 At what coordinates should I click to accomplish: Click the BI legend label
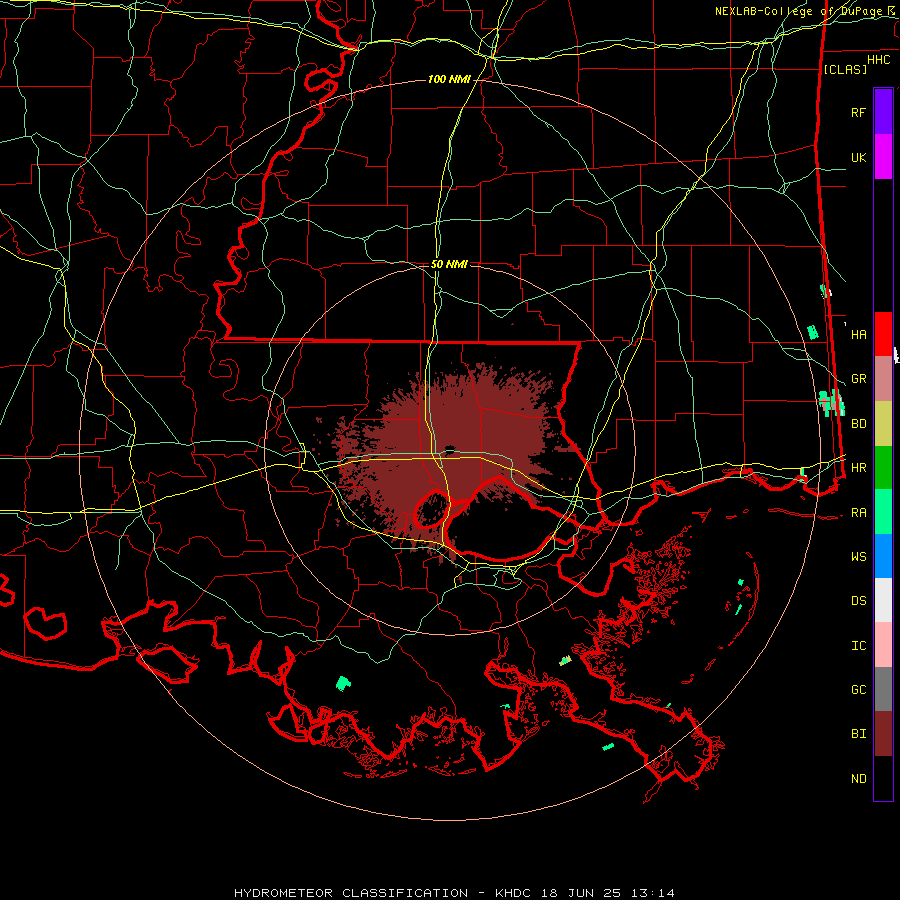pos(858,734)
